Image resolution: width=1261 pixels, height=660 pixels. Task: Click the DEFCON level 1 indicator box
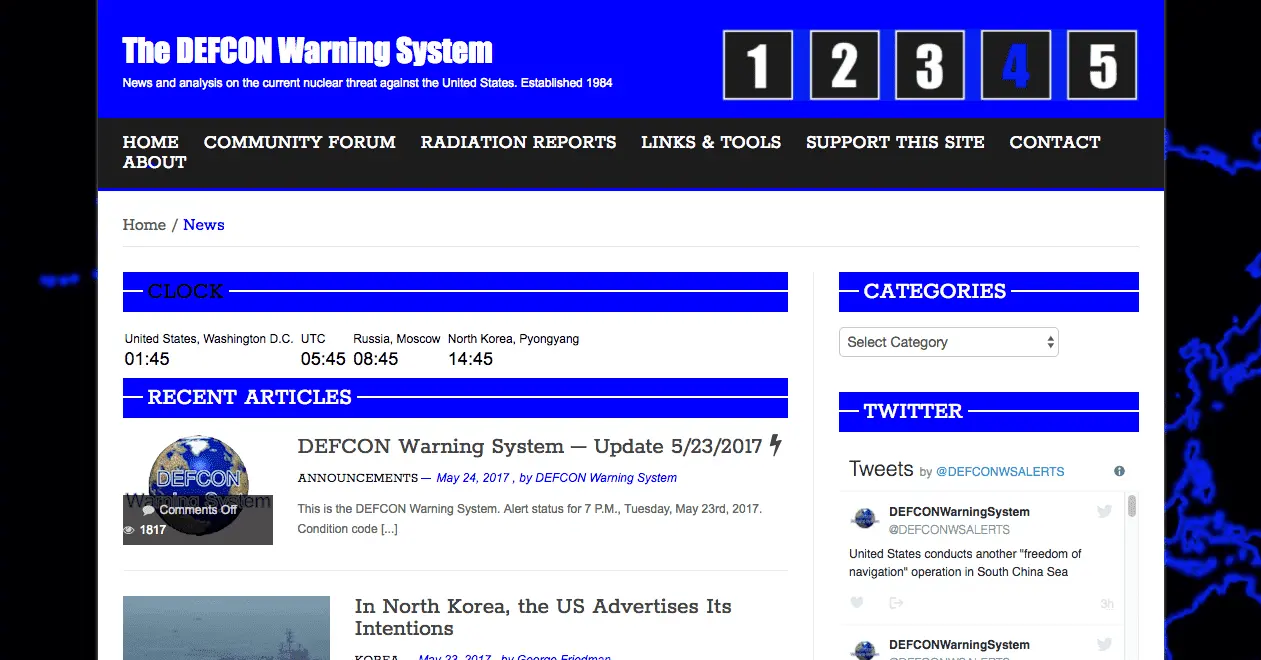[x=758, y=66]
